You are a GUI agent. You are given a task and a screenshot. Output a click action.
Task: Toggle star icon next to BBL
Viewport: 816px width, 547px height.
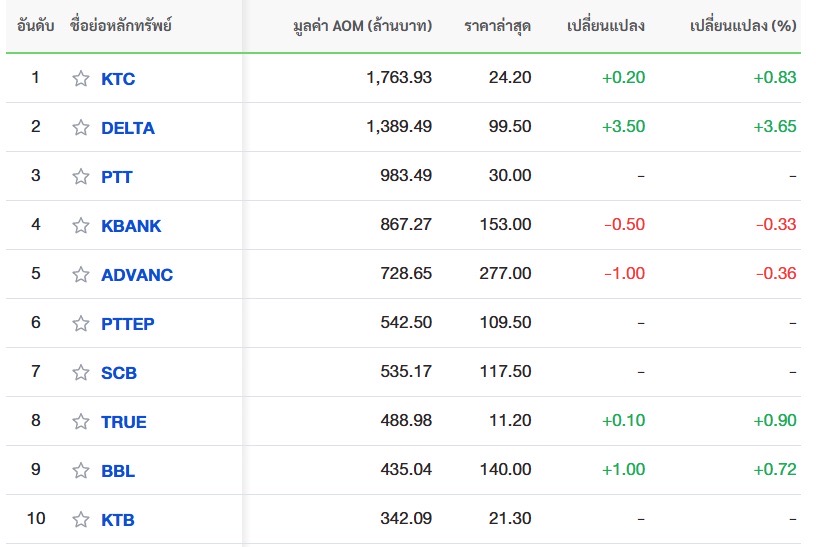(81, 471)
